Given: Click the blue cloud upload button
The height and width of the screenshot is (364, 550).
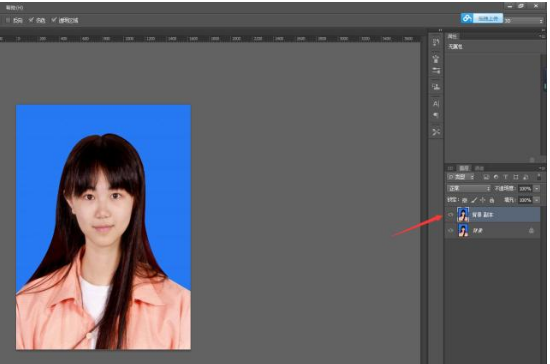Looking at the screenshot, I should click(x=482, y=18).
